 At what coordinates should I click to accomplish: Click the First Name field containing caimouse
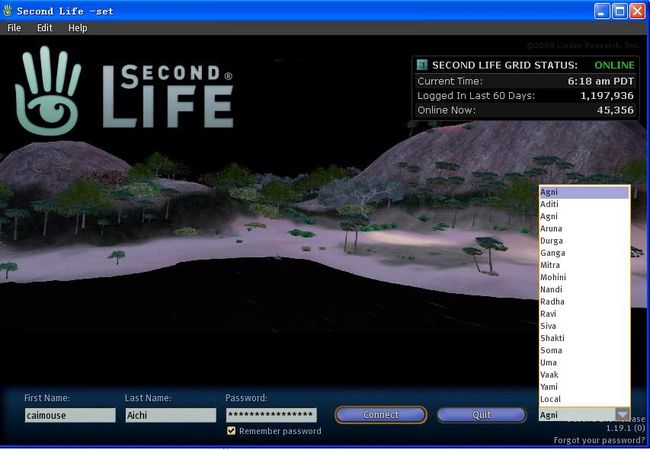(x=70, y=415)
